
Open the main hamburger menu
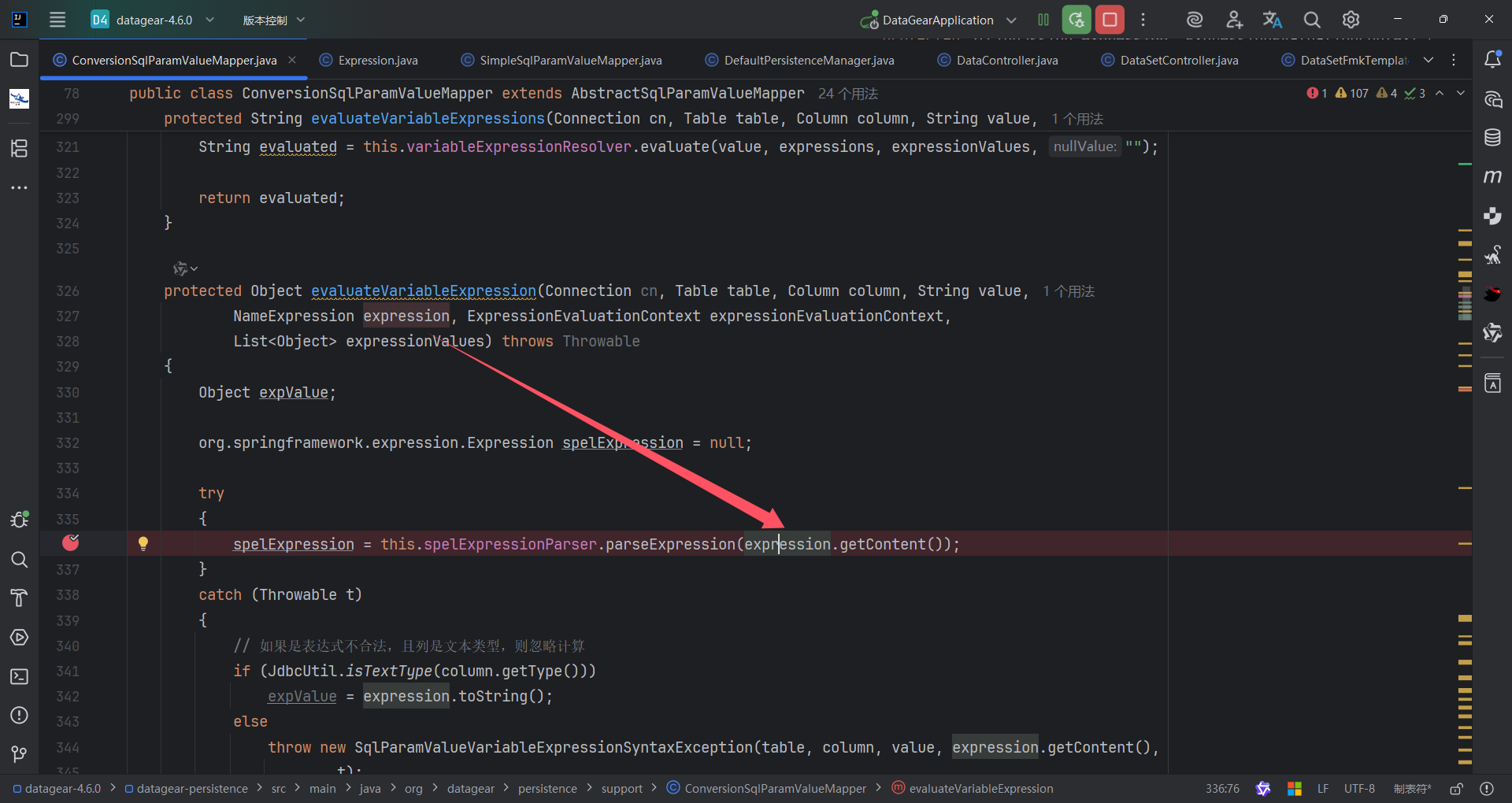click(57, 20)
